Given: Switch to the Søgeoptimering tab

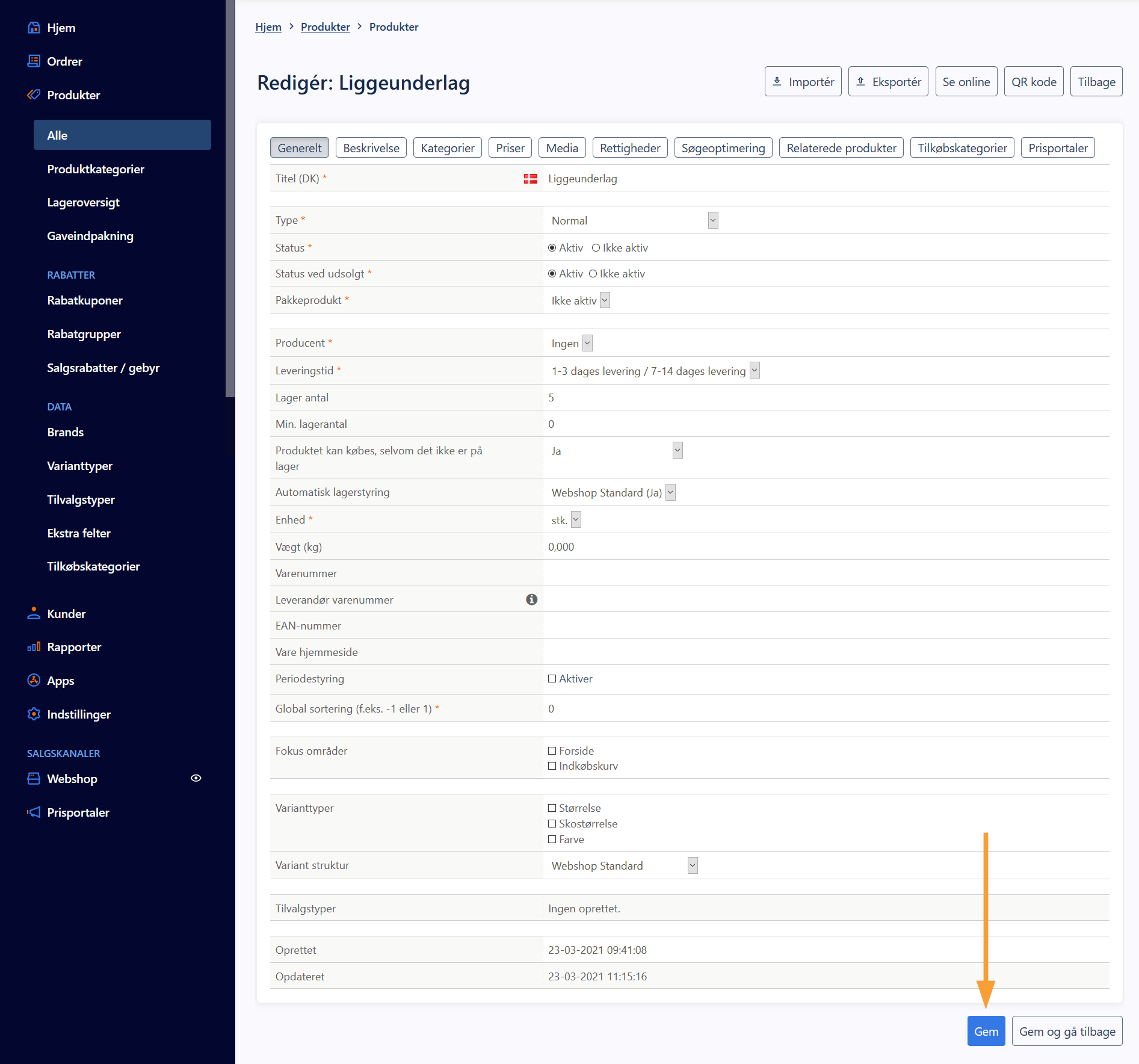Looking at the screenshot, I should 723,148.
